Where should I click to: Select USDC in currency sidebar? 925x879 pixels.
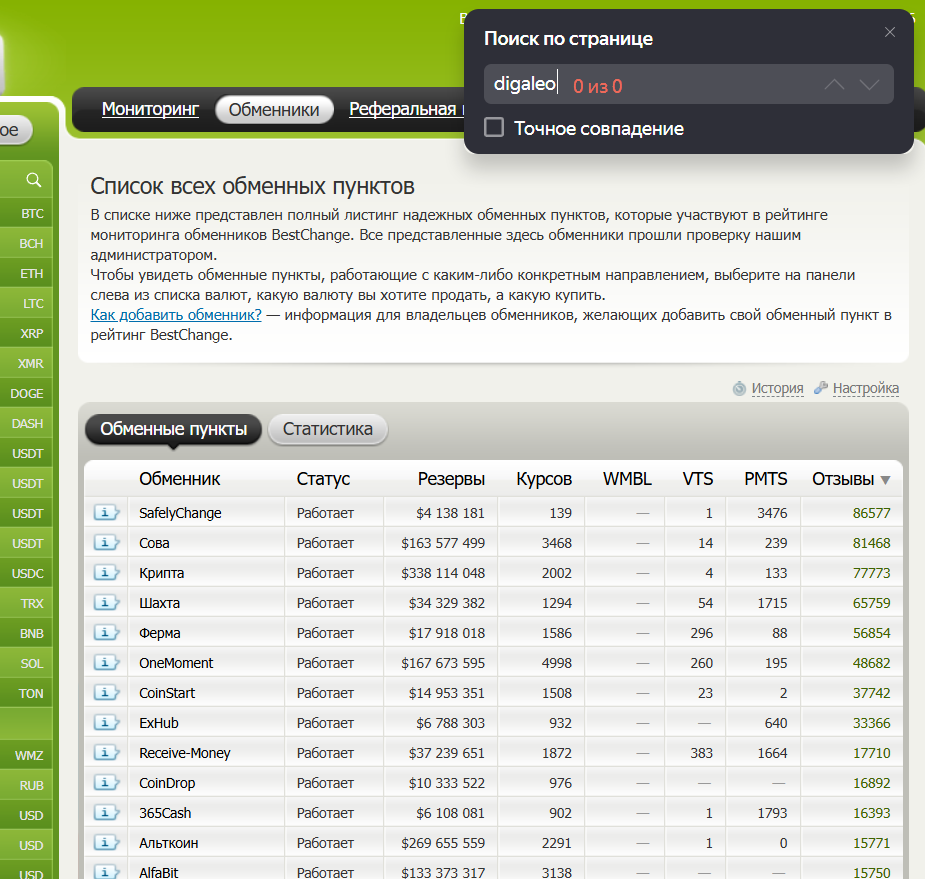[26, 573]
